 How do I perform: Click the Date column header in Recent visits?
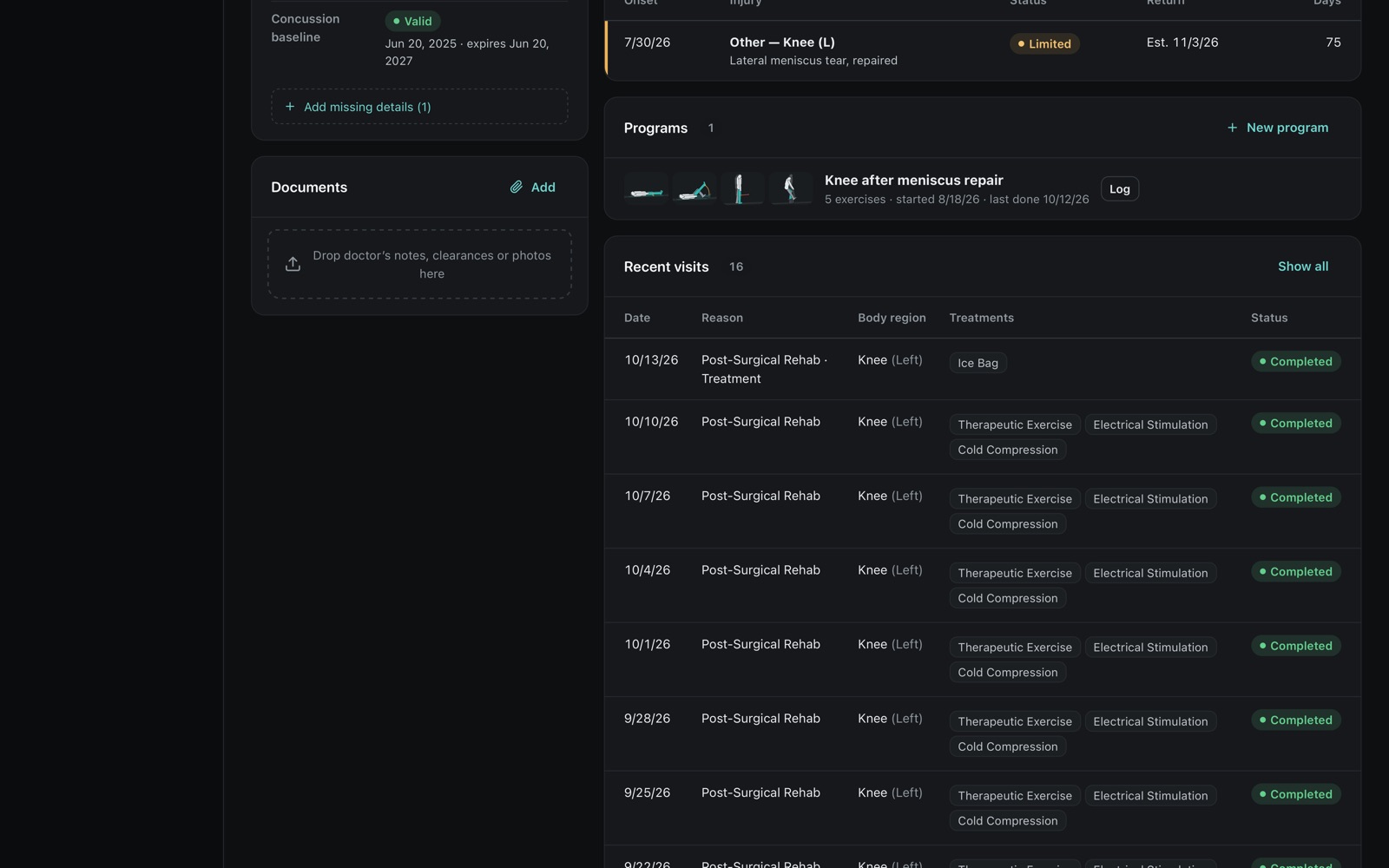coord(637,318)
